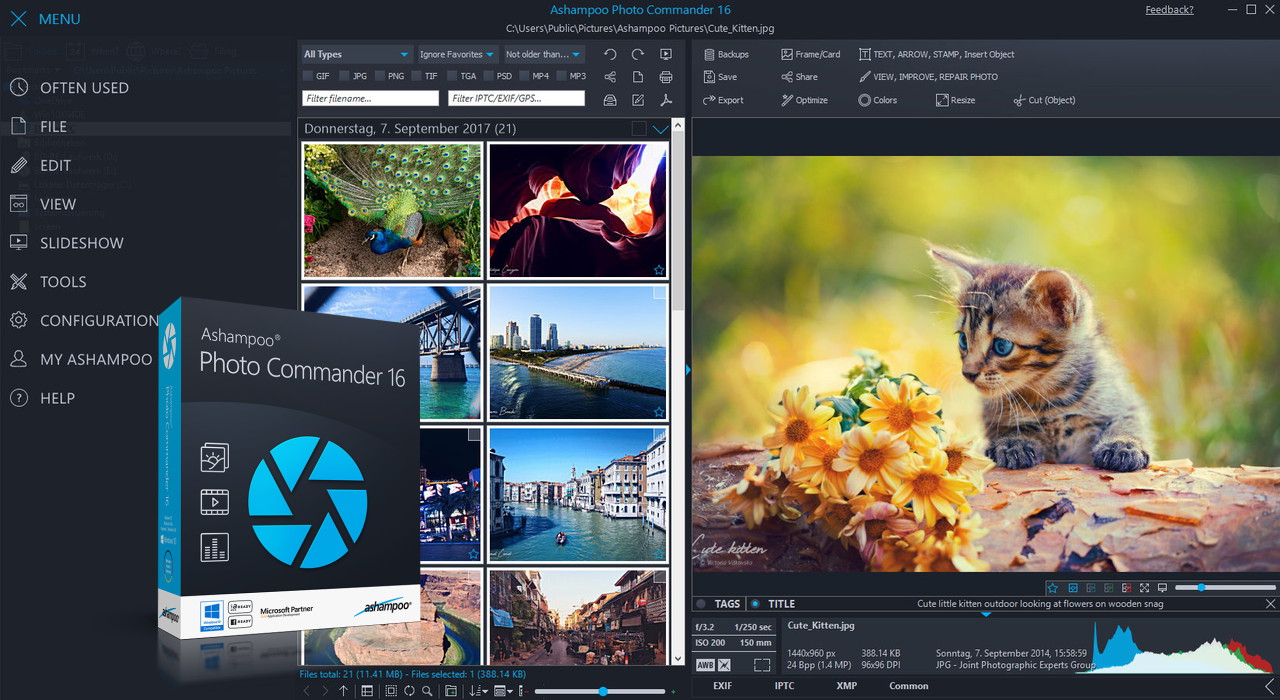Click the rotate left (undo arrow) icon
Image resolution: width=1280 pixels, height=700 pixels.
[610, 54]
